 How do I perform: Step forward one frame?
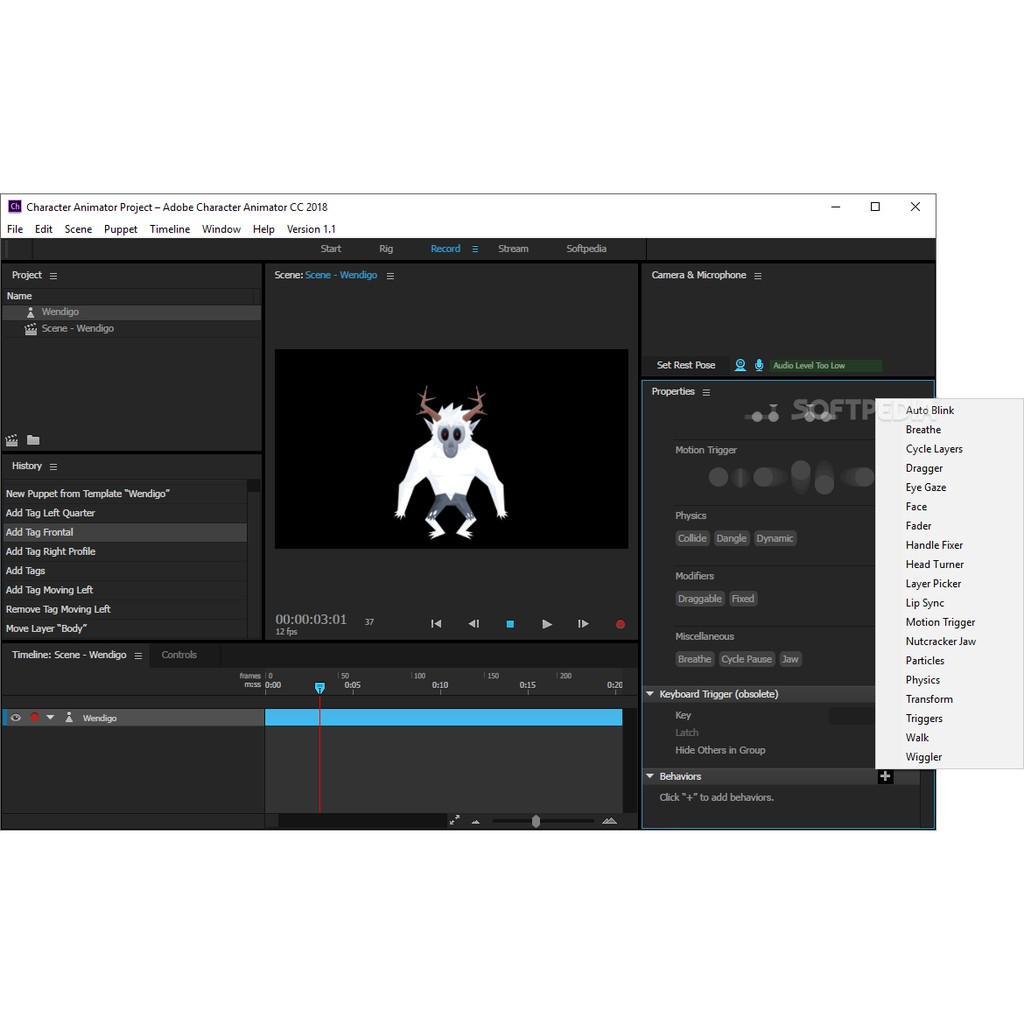pos(583,624)
